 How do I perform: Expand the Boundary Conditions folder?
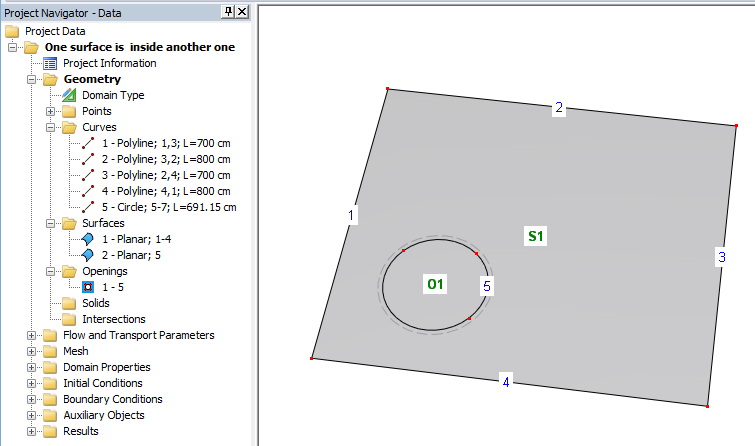tap(31, 399)
